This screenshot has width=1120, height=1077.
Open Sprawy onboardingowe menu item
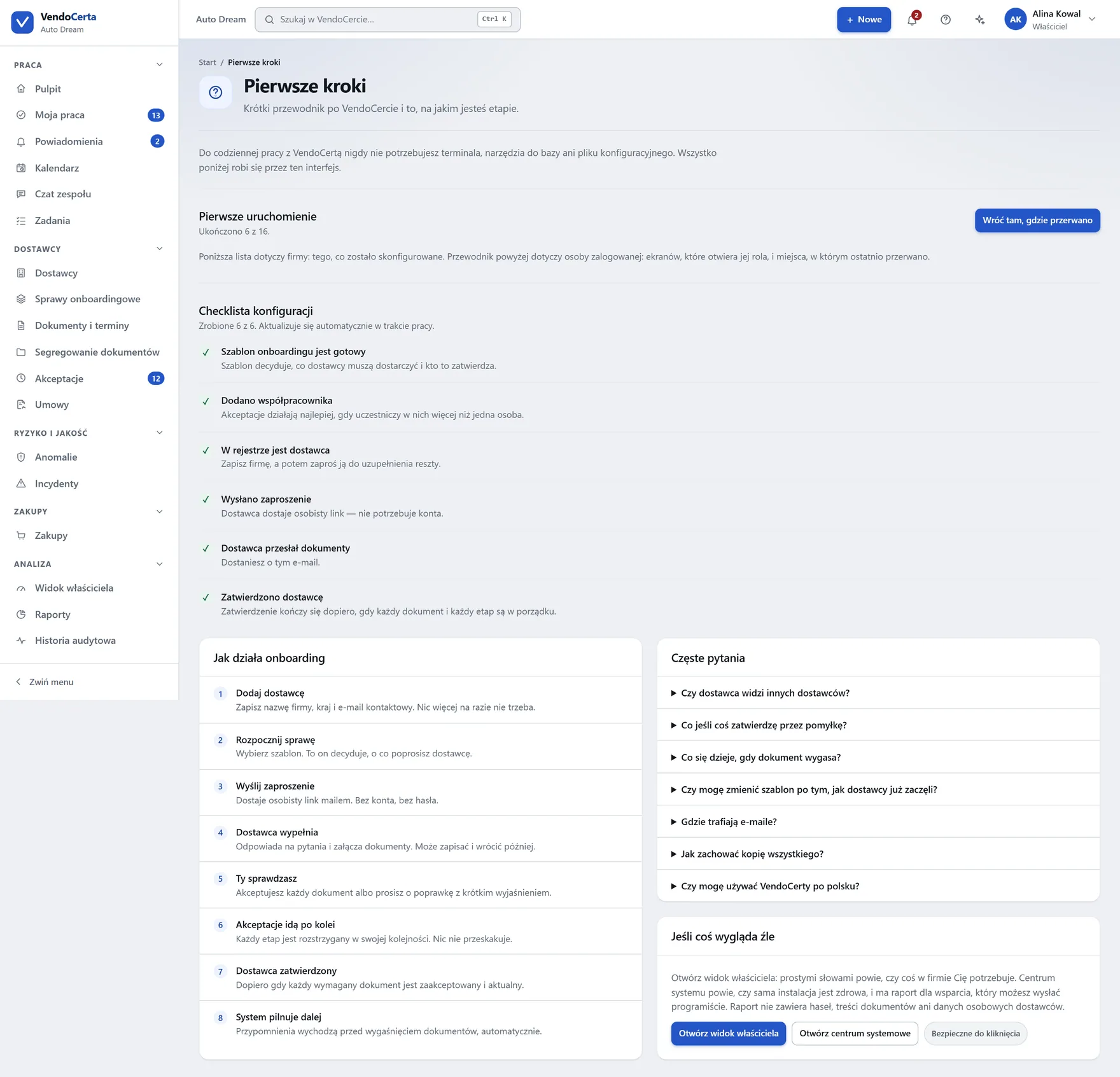click(x=89, y=299)
